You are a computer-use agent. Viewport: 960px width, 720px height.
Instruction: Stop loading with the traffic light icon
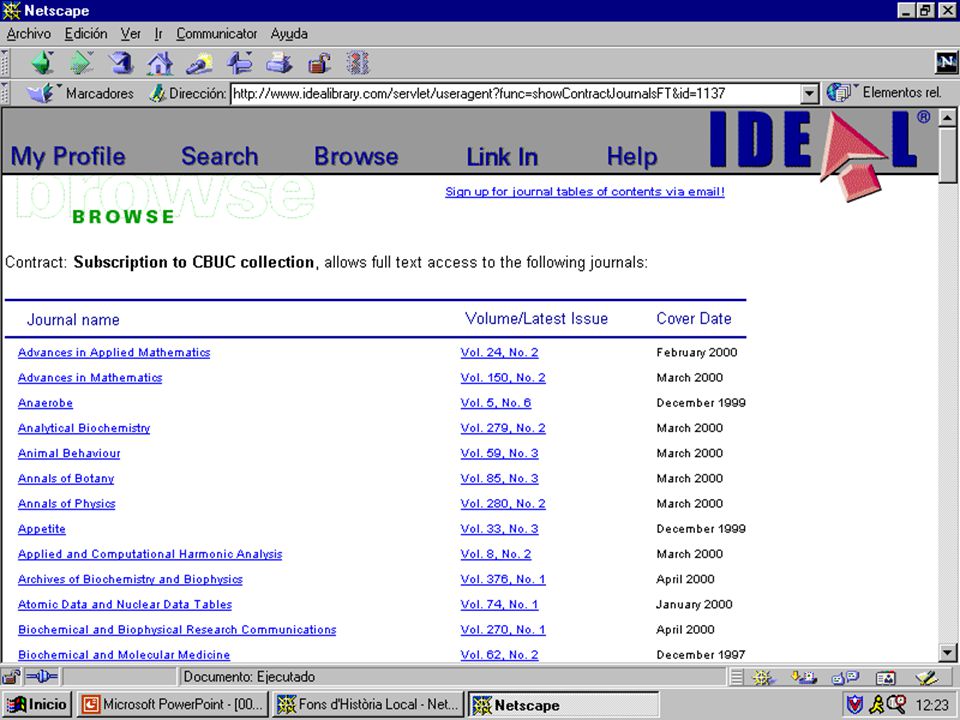(358, 63)
